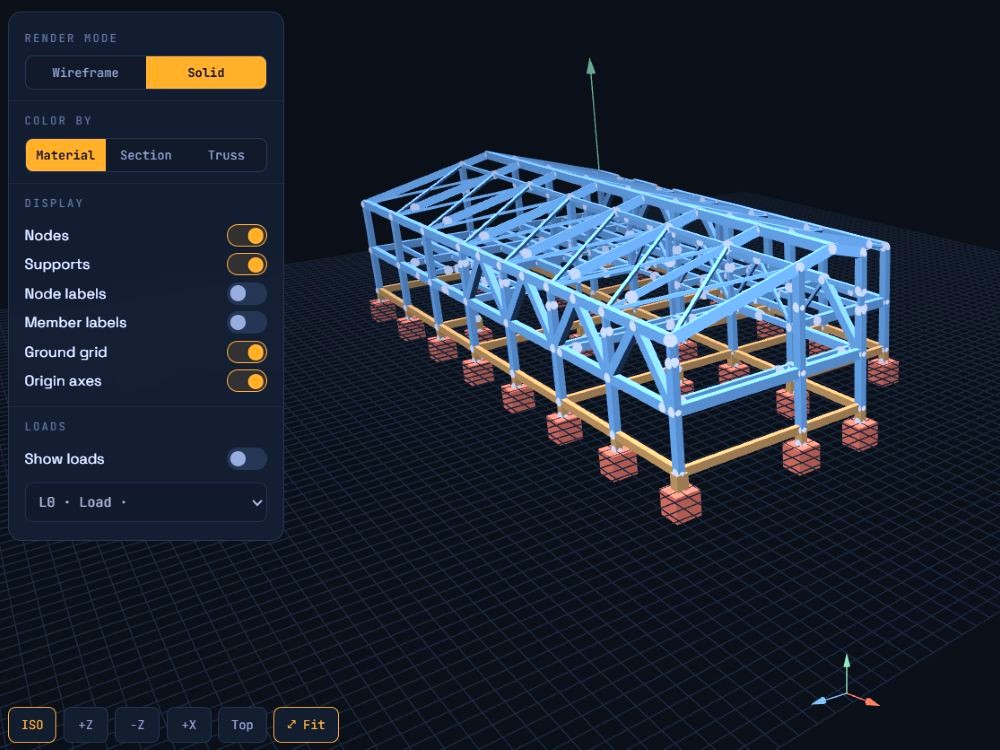The height and width of the screenshot is (750, 1000).
Task: Click the Fit view button
Action: 306,725
